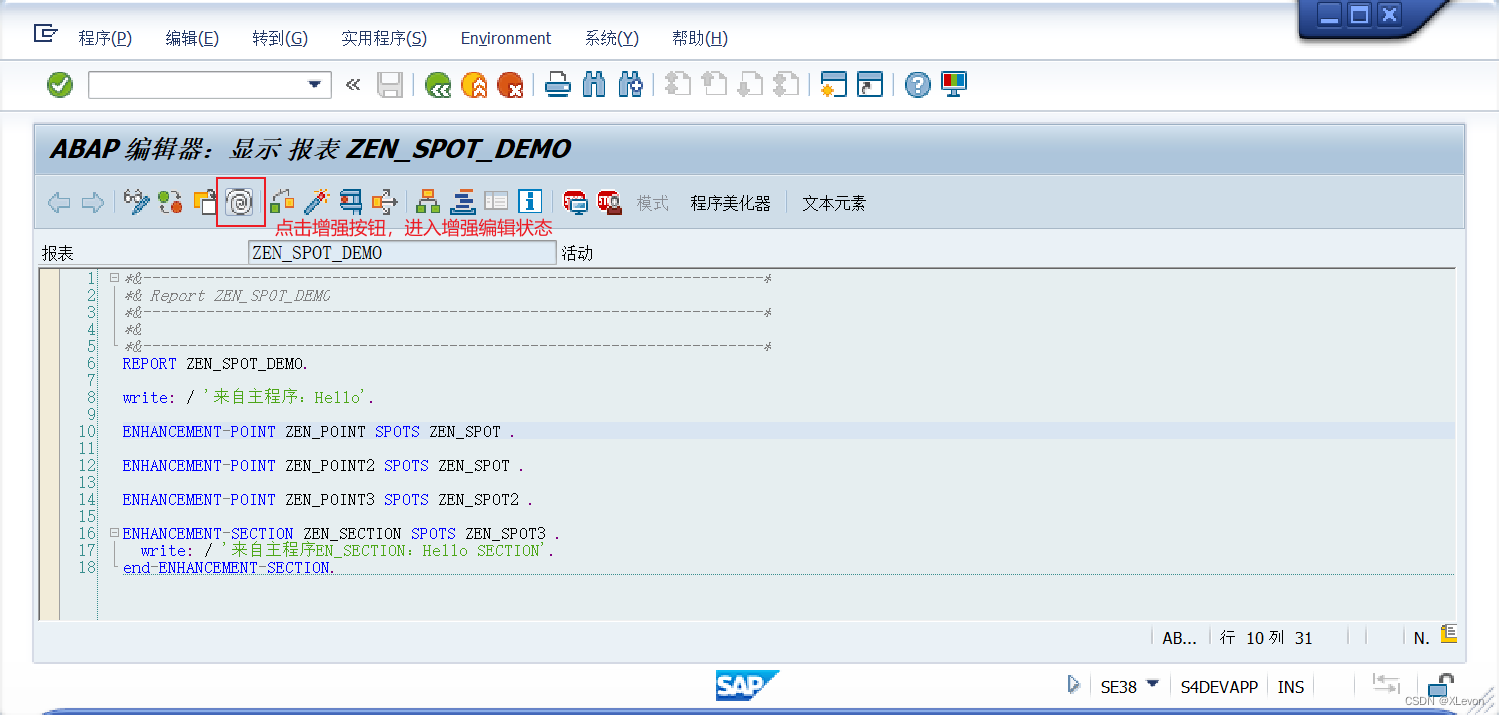Image resolution: width=1499 pixels, height=715 pixels.
Task: Click the Enhance button highlighted in red
Action: [241, 201]
